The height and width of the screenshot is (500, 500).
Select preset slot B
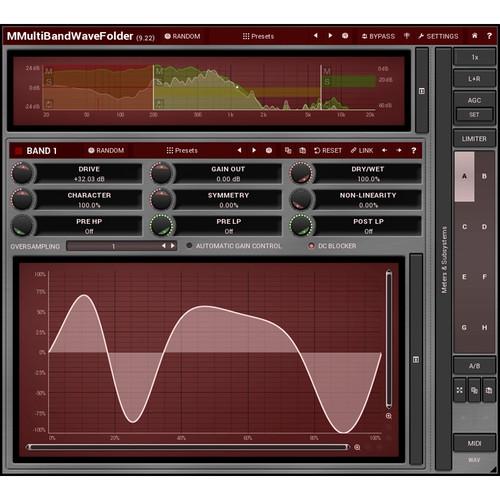[484, 176]
